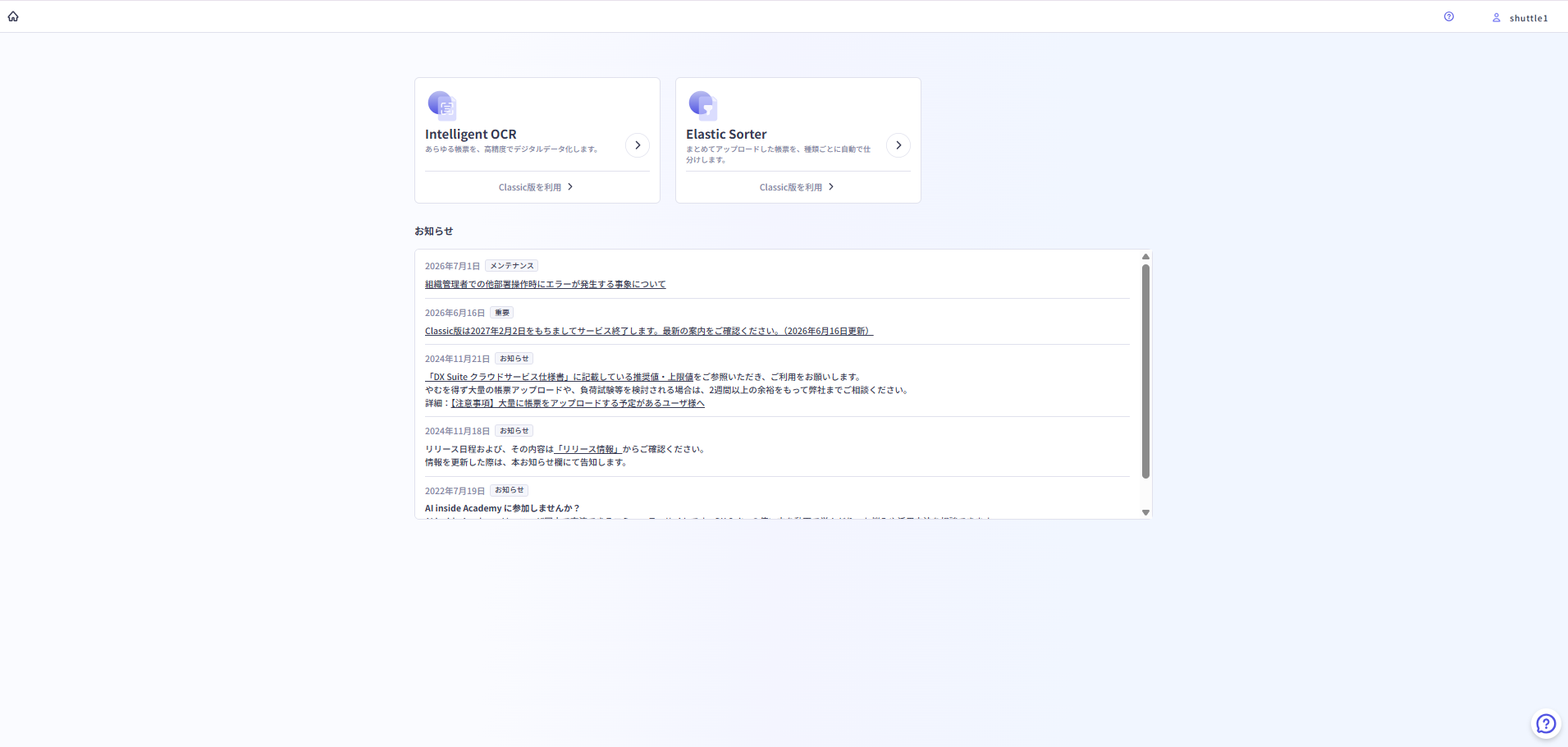Click the 2026年7月1日 date
The width and height of the screenshot is (1568, 747).
coord(452,266)
